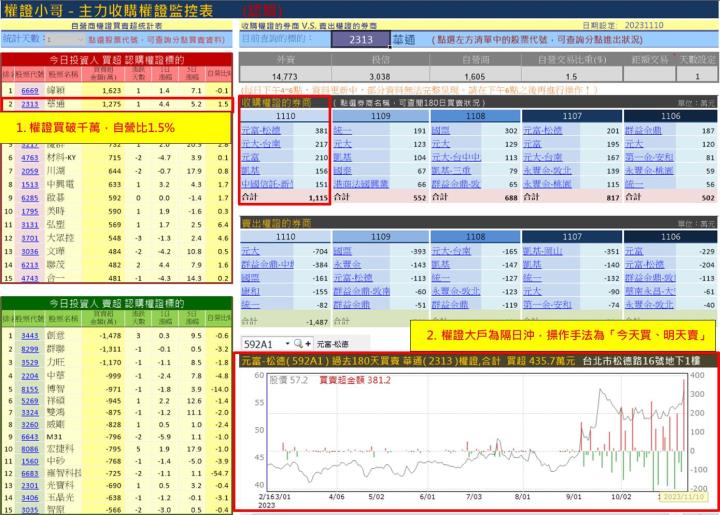720x515 pixels.
Task: Open 元富 seller link with value -229
Action: click(634, 251)
